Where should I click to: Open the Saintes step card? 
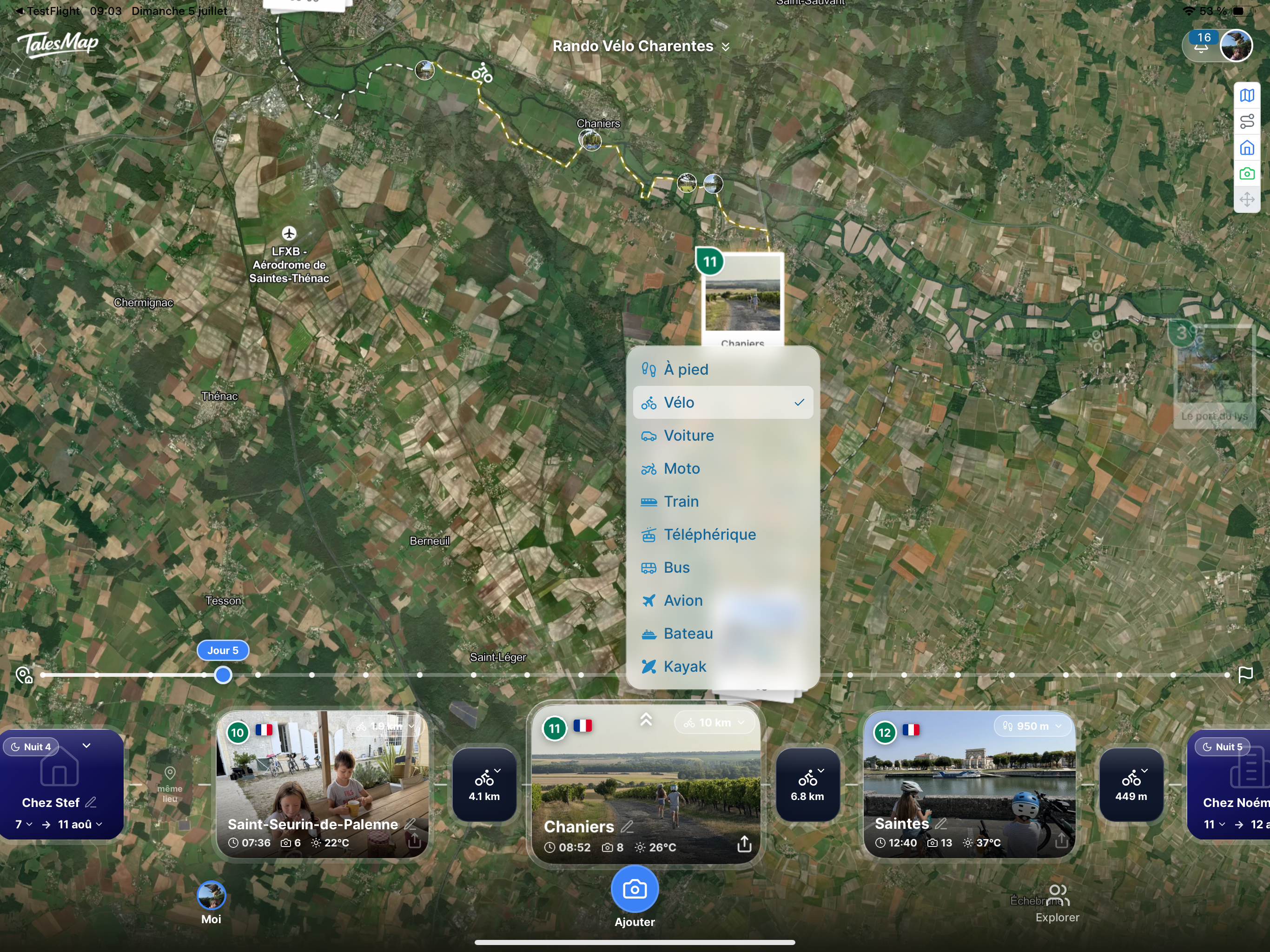point(969,784)
